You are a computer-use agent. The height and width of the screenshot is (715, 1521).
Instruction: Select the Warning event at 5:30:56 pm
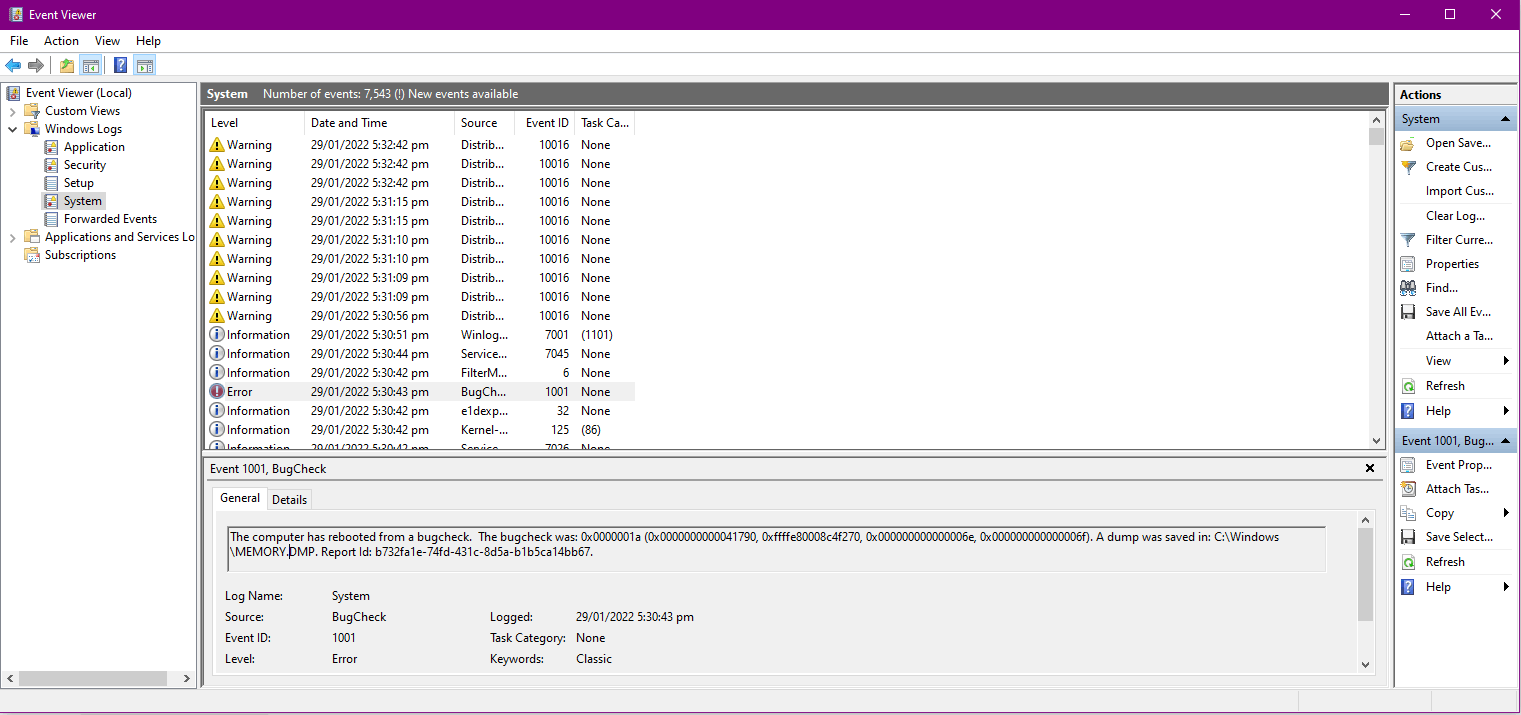click(420, 316)
